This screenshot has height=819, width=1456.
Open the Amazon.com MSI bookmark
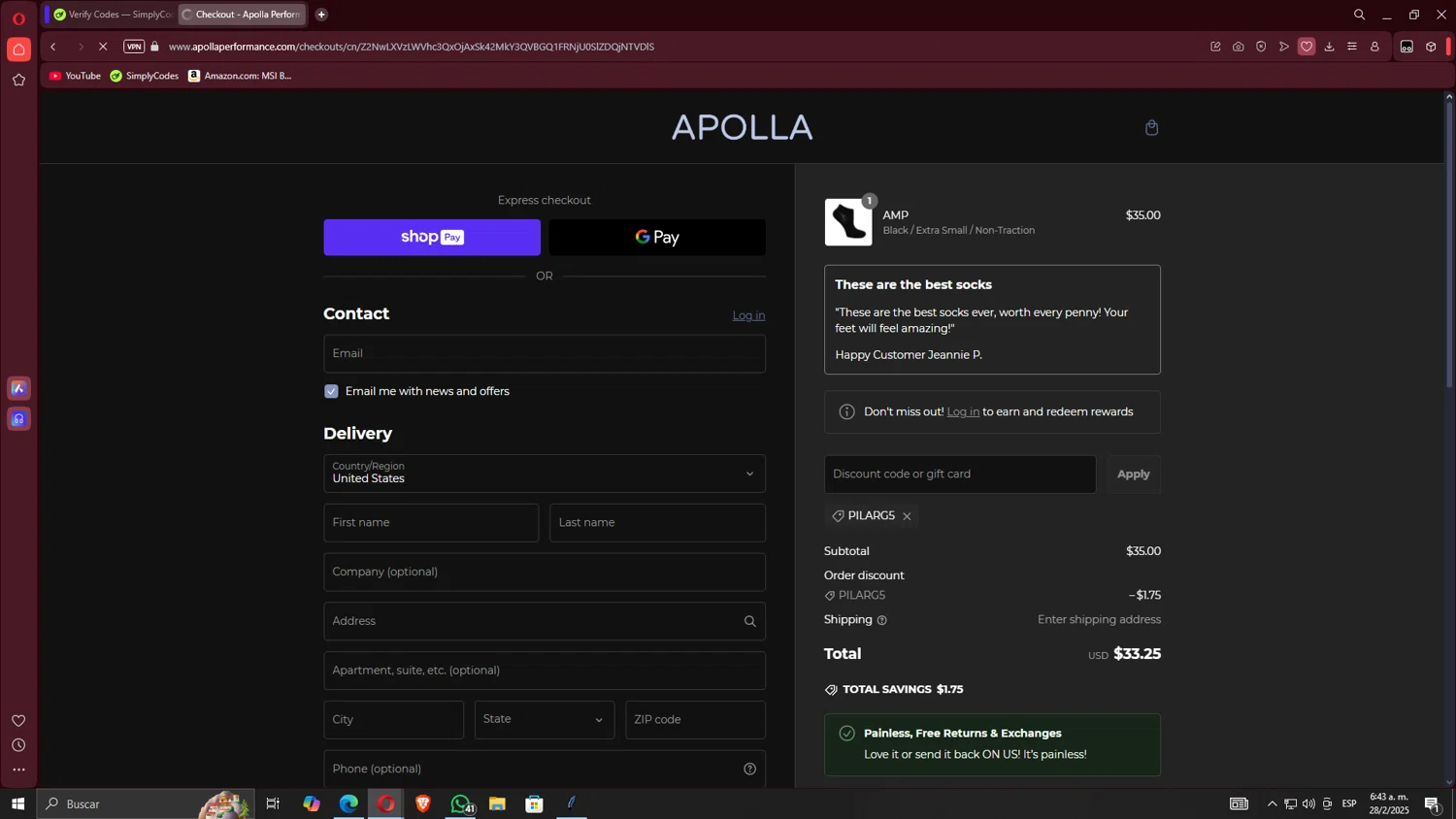240,76
